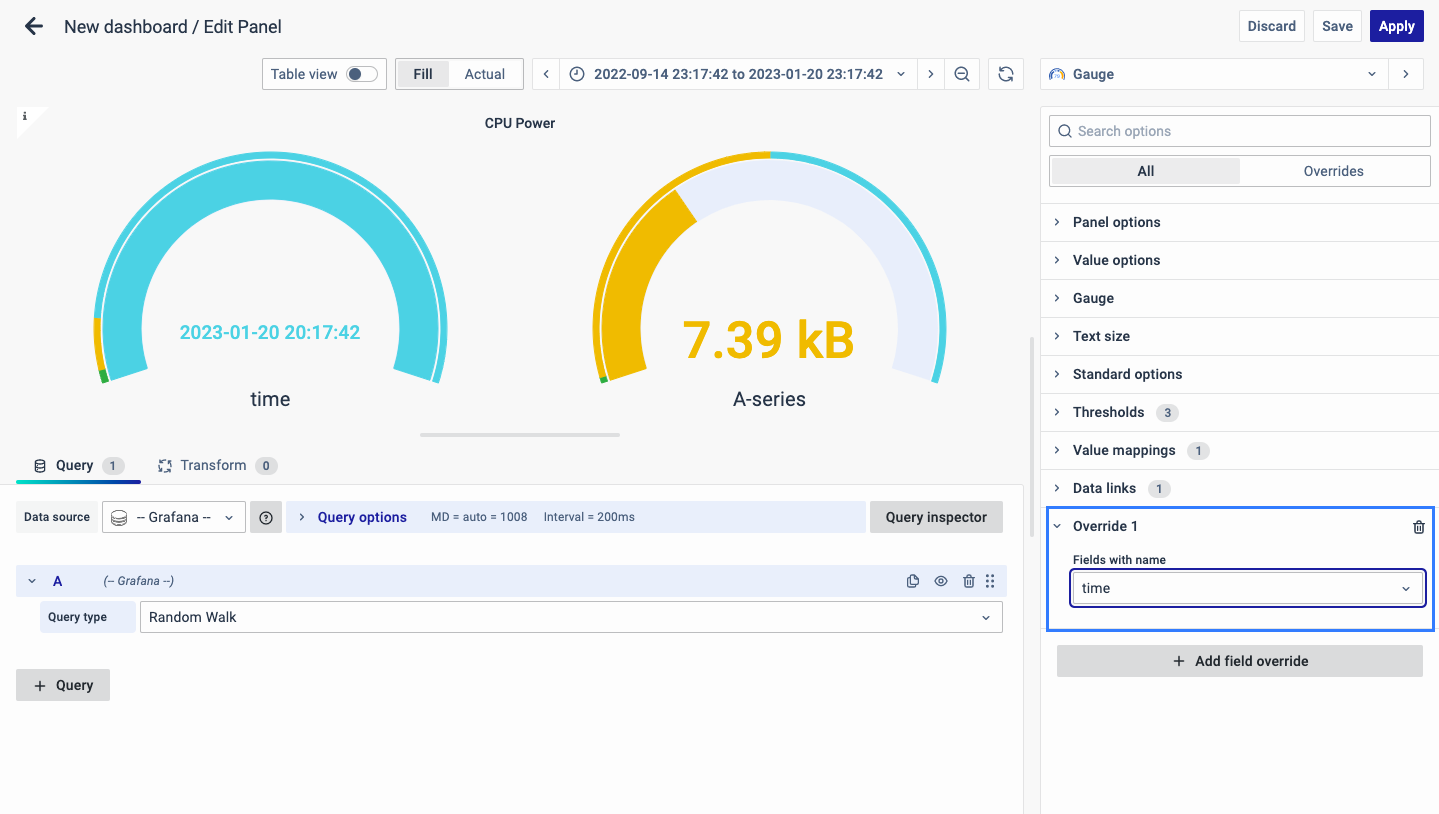
Task: Switch to the Overrides options tab
Action: [1333, 171]
